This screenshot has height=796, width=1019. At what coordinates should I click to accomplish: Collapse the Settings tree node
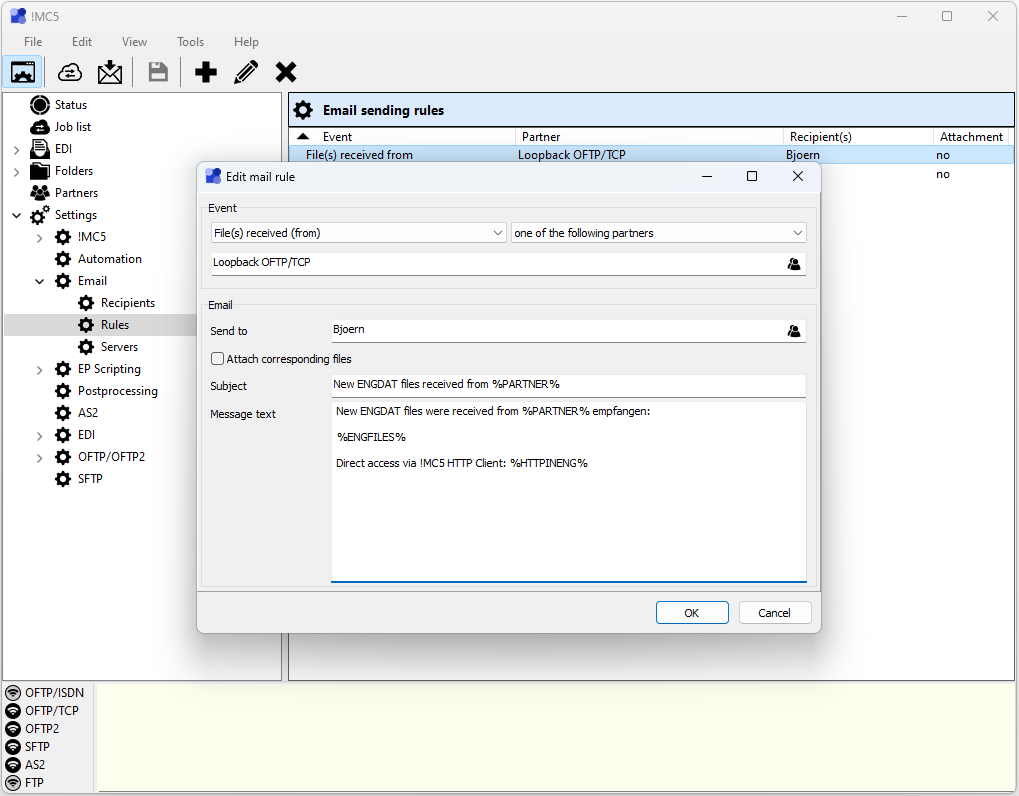coord(17,216)
